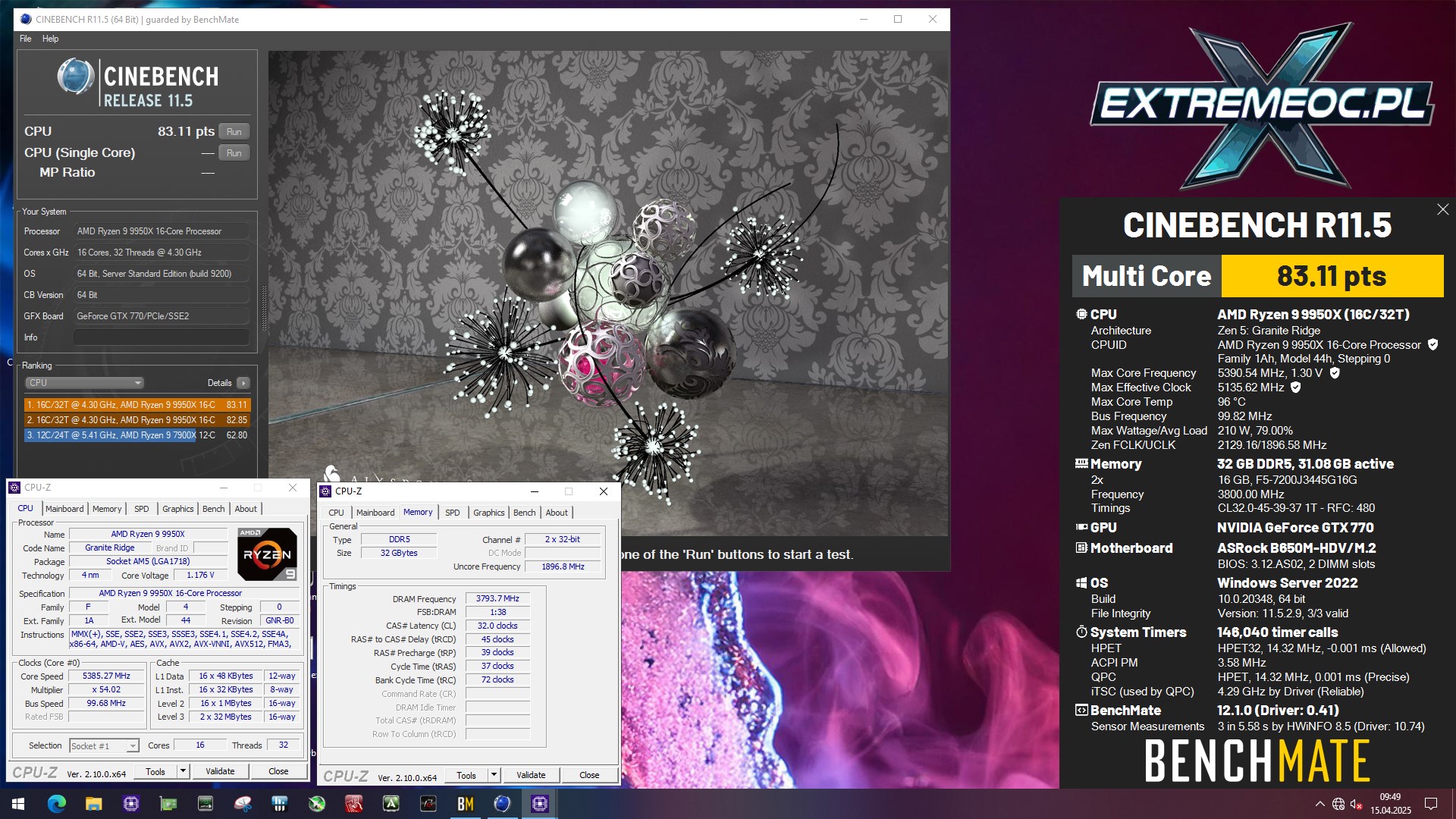
Task: Open Bench tab in left CPU-Z window
Action: 214,509
